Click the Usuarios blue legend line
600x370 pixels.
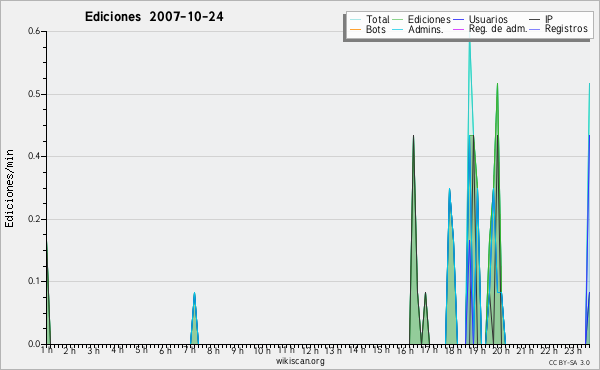(458, 20)
